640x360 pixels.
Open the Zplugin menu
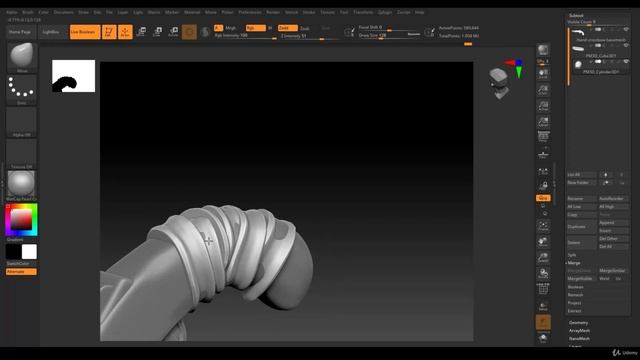(x=385, y=12)
